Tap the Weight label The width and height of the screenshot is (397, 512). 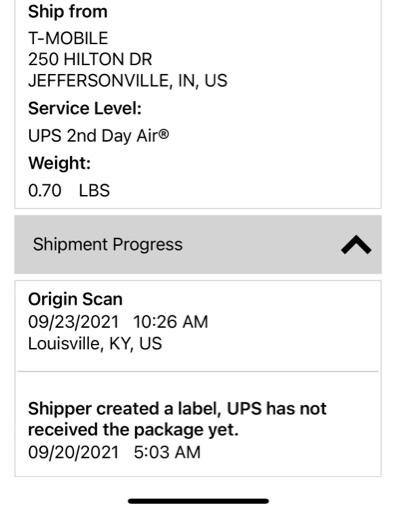59,163
